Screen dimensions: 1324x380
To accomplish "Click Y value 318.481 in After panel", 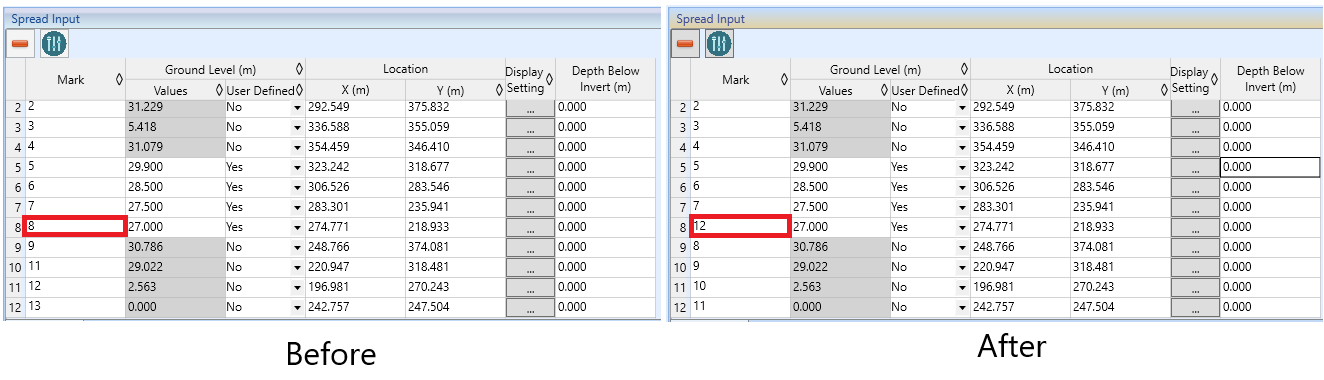I will click(1120, 267).
